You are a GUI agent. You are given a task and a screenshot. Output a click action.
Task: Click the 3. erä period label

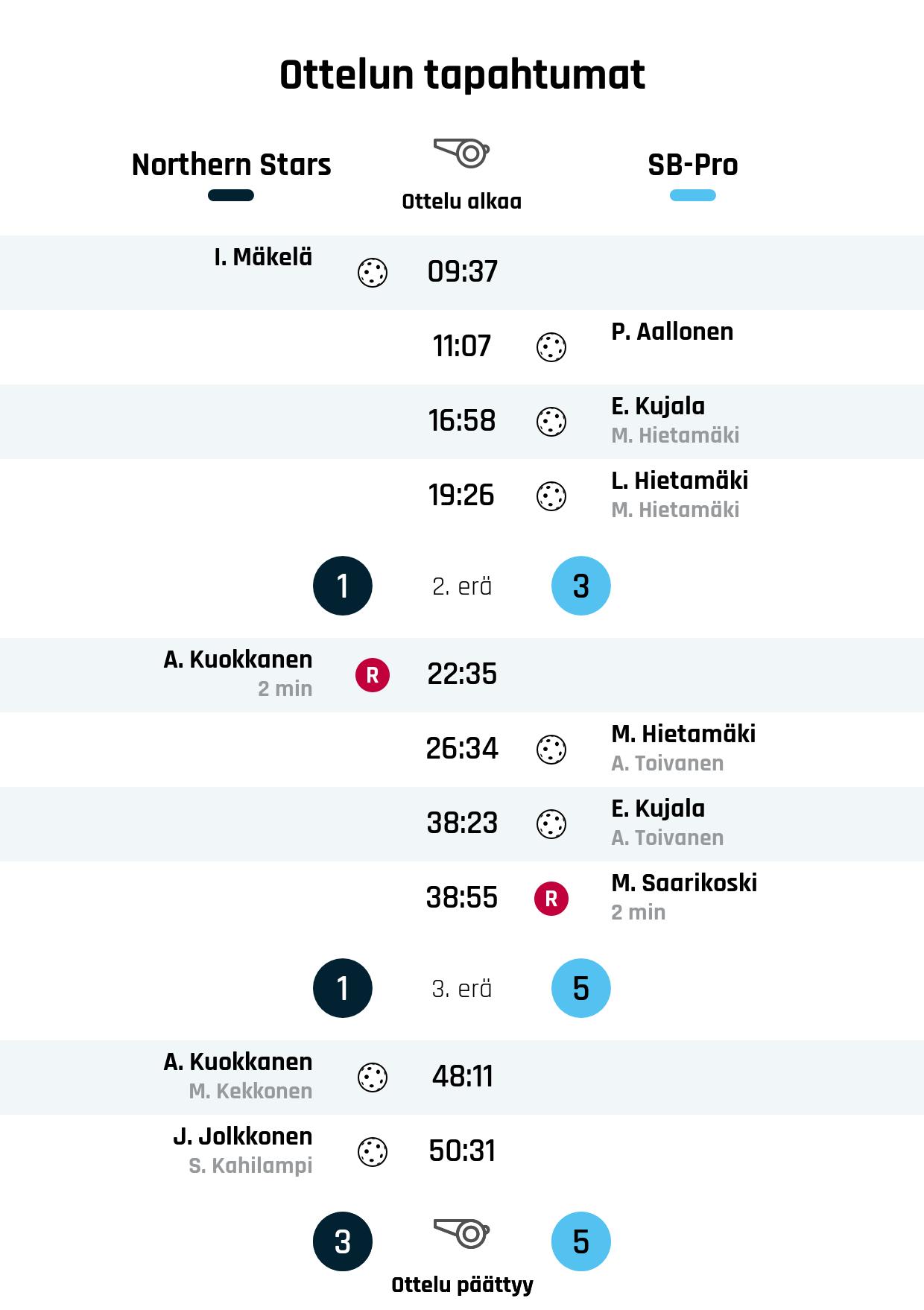click(462, 989)
